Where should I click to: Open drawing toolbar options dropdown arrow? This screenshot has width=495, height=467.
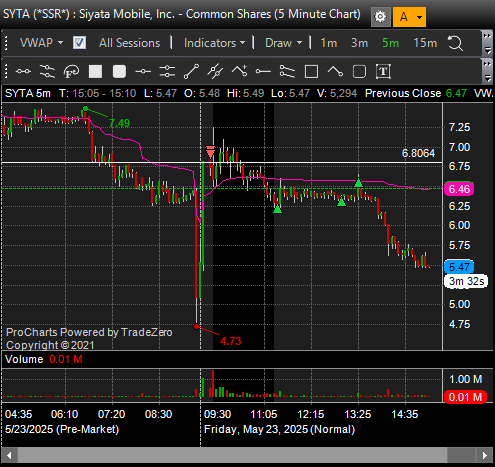click(x=487, y=78)
